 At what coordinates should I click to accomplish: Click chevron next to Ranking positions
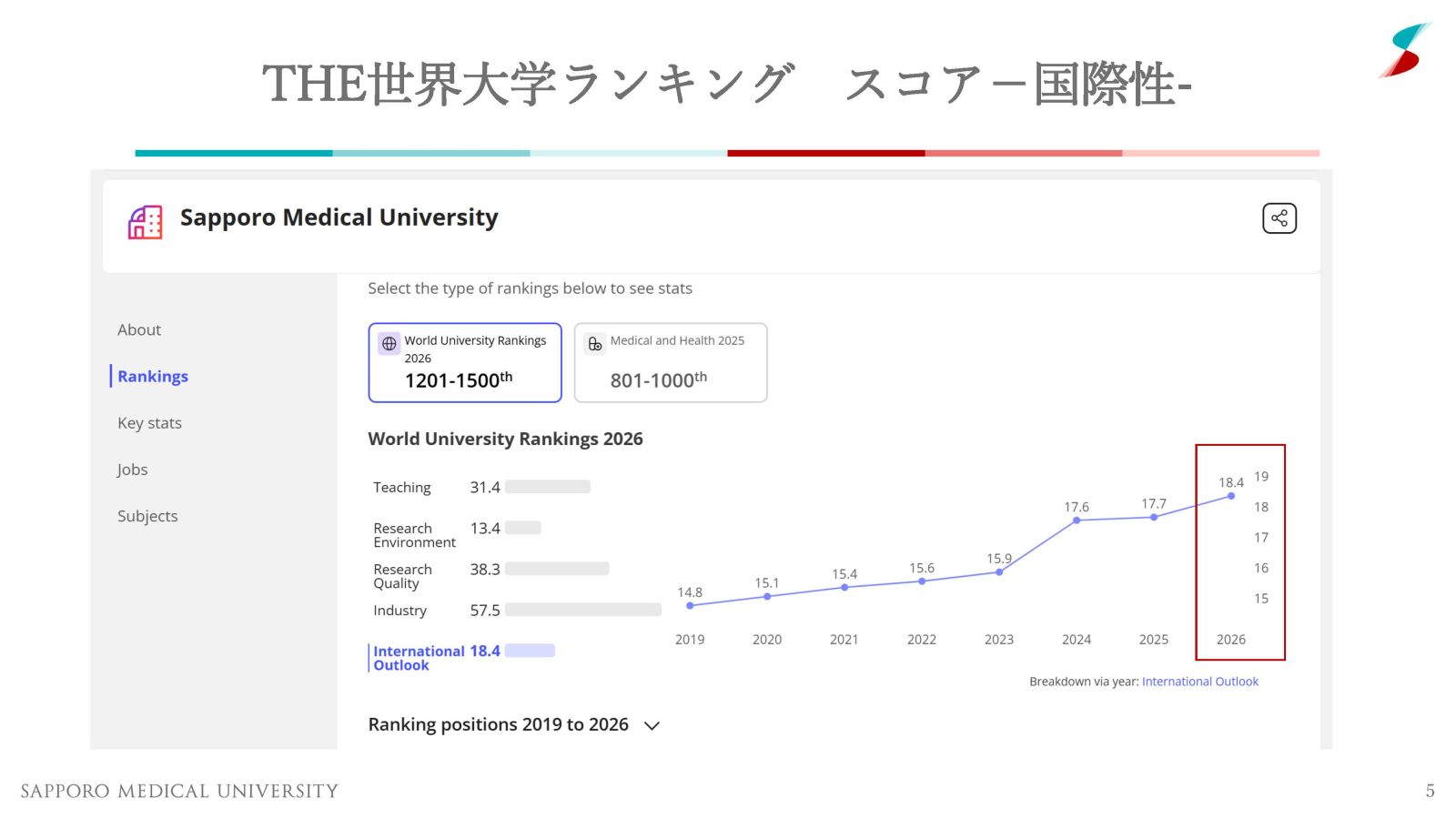point(652,726)
